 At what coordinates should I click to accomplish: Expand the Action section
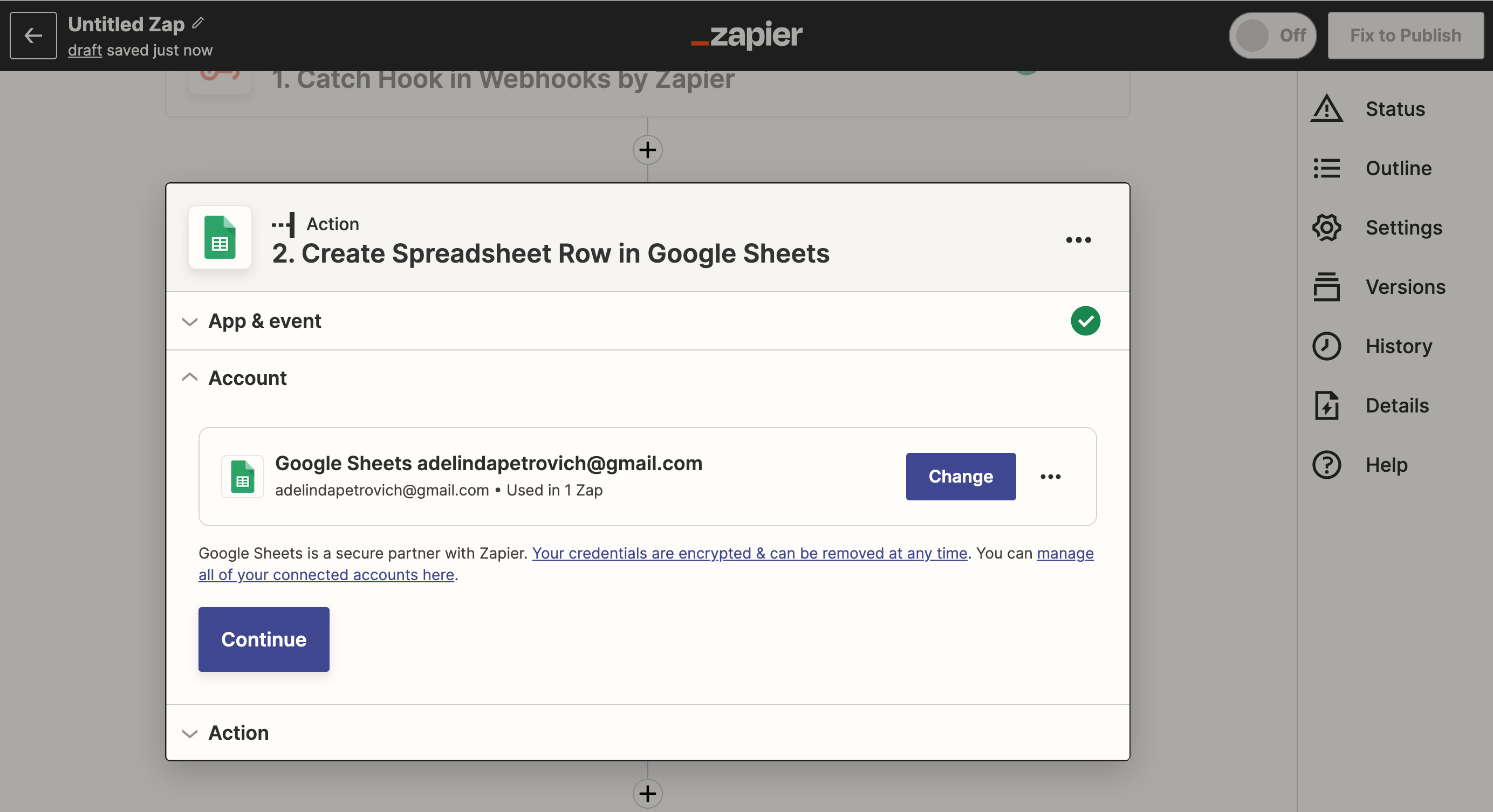coord(647,733)
